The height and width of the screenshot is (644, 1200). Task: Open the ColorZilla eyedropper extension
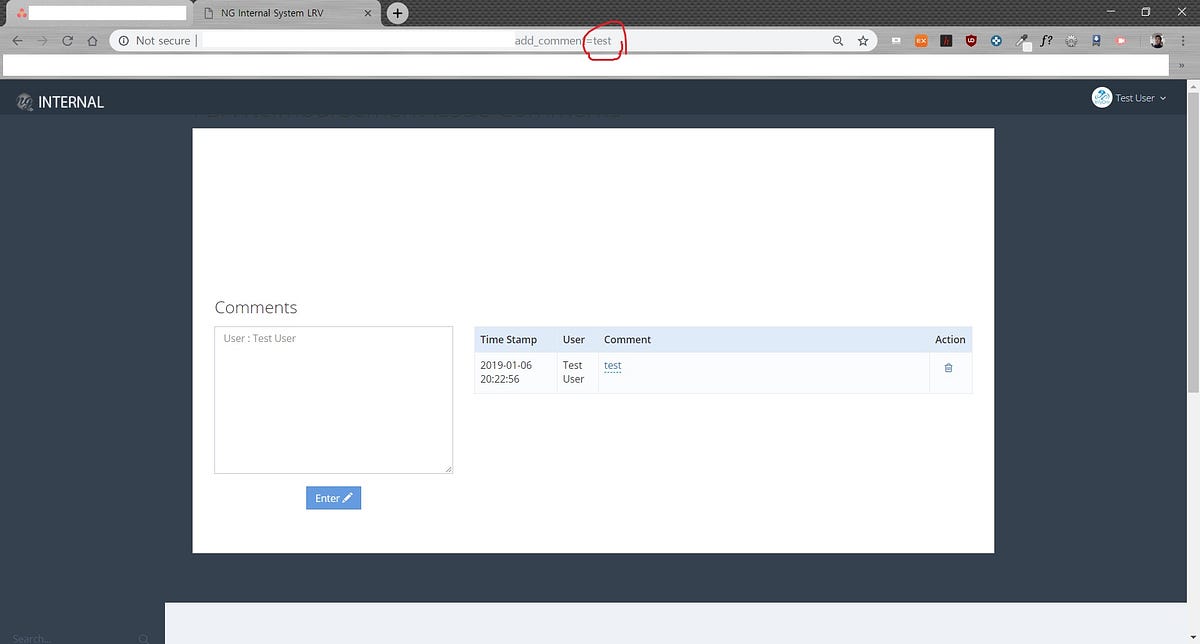[1021, 40]
